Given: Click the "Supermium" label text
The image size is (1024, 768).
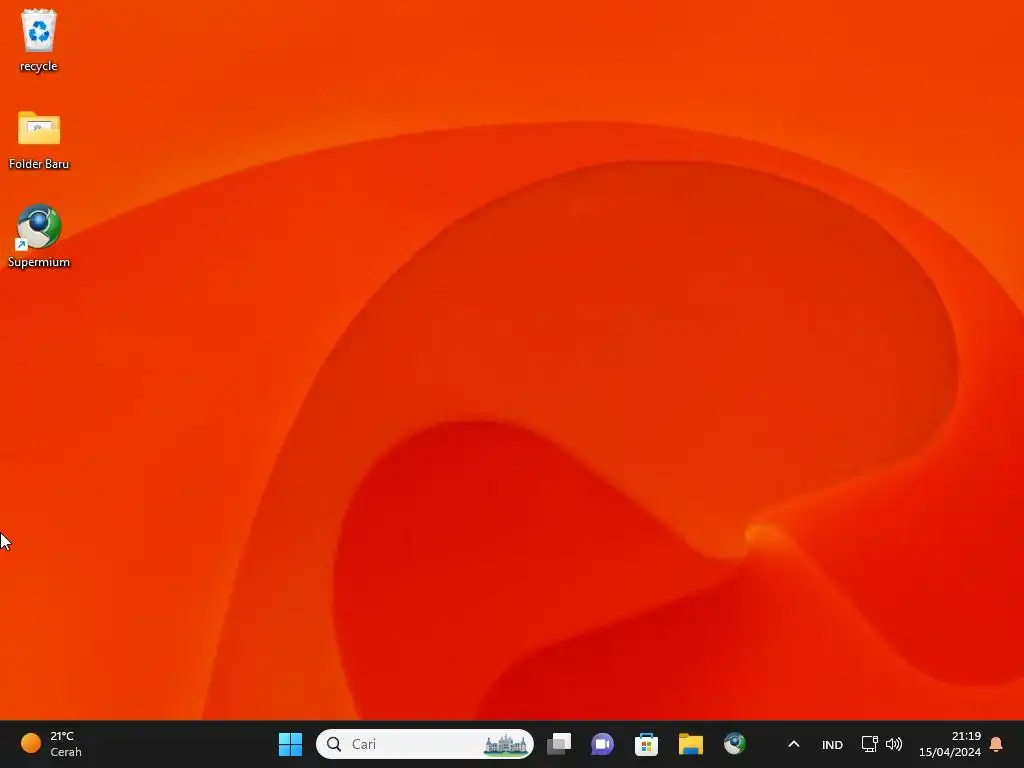Looking at the screenshot, I should (39, 262).
